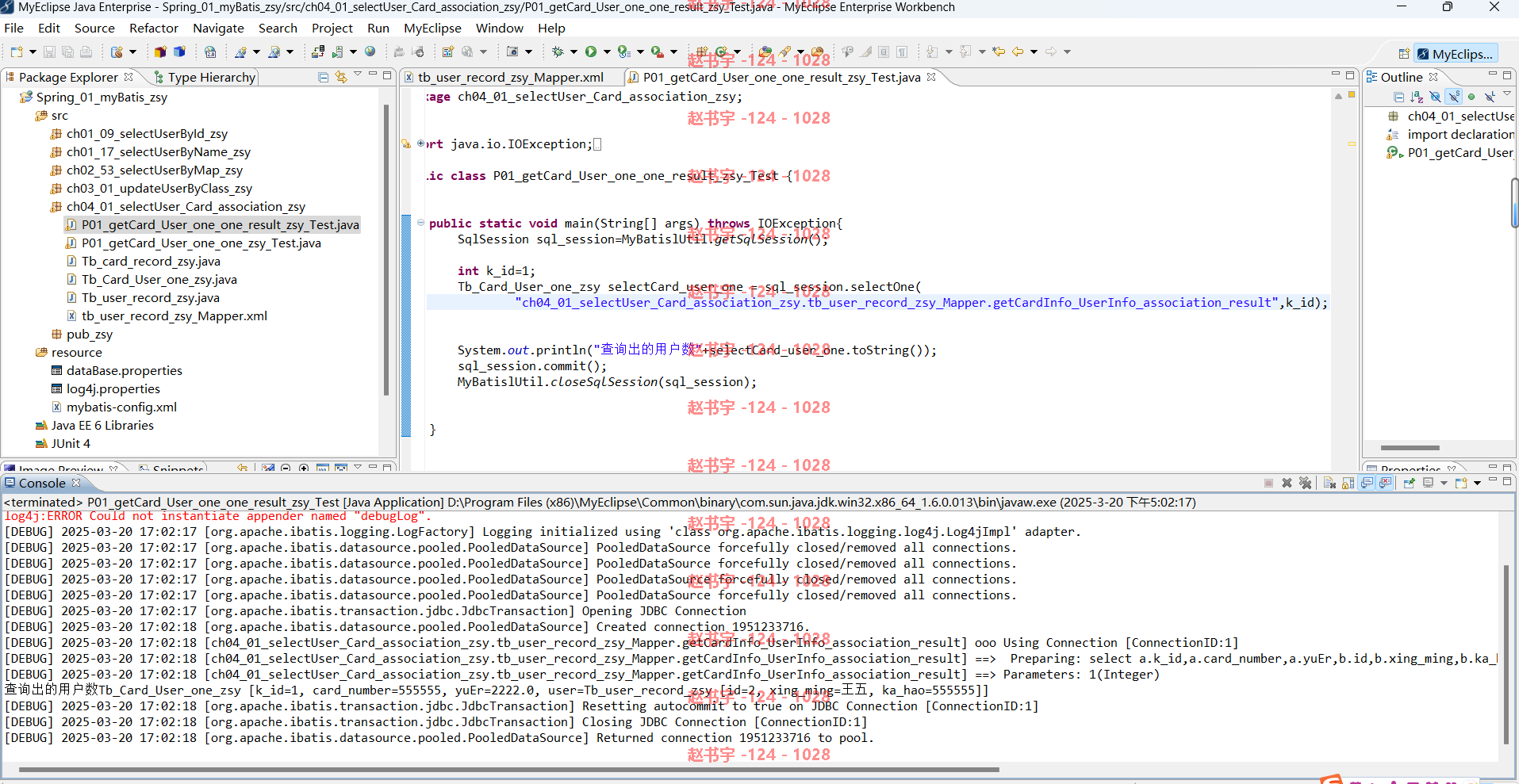Click the Debug bug icon in toolbar

point(558,52)
